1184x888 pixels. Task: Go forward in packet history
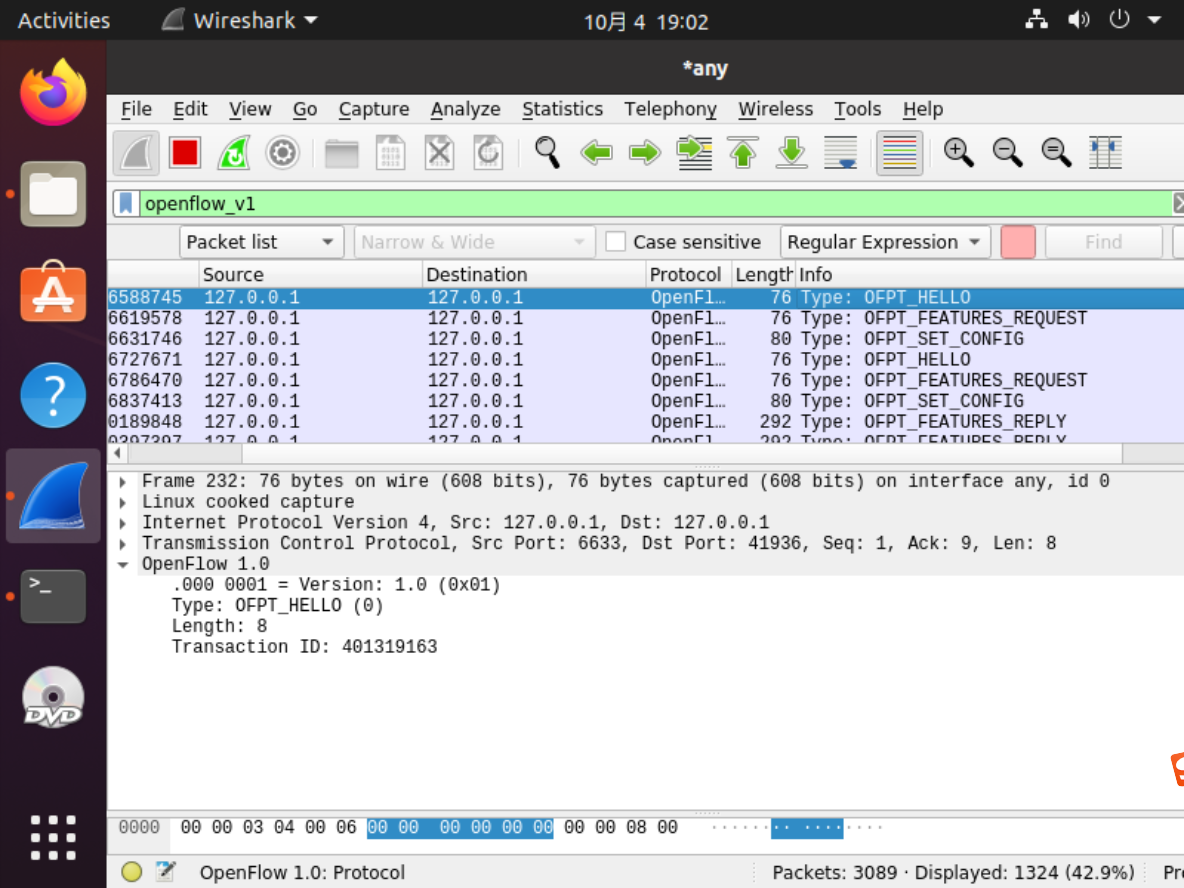pyautogui.click(x=645, y=153)
